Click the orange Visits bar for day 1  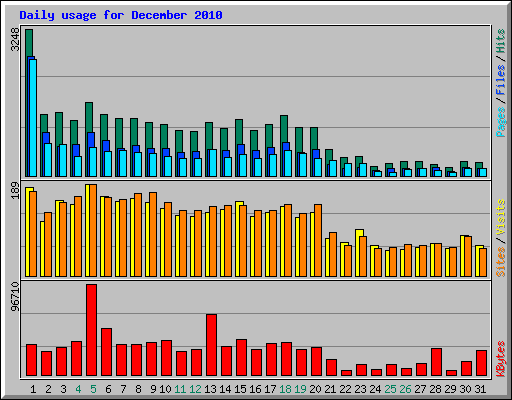coord(33,234)
